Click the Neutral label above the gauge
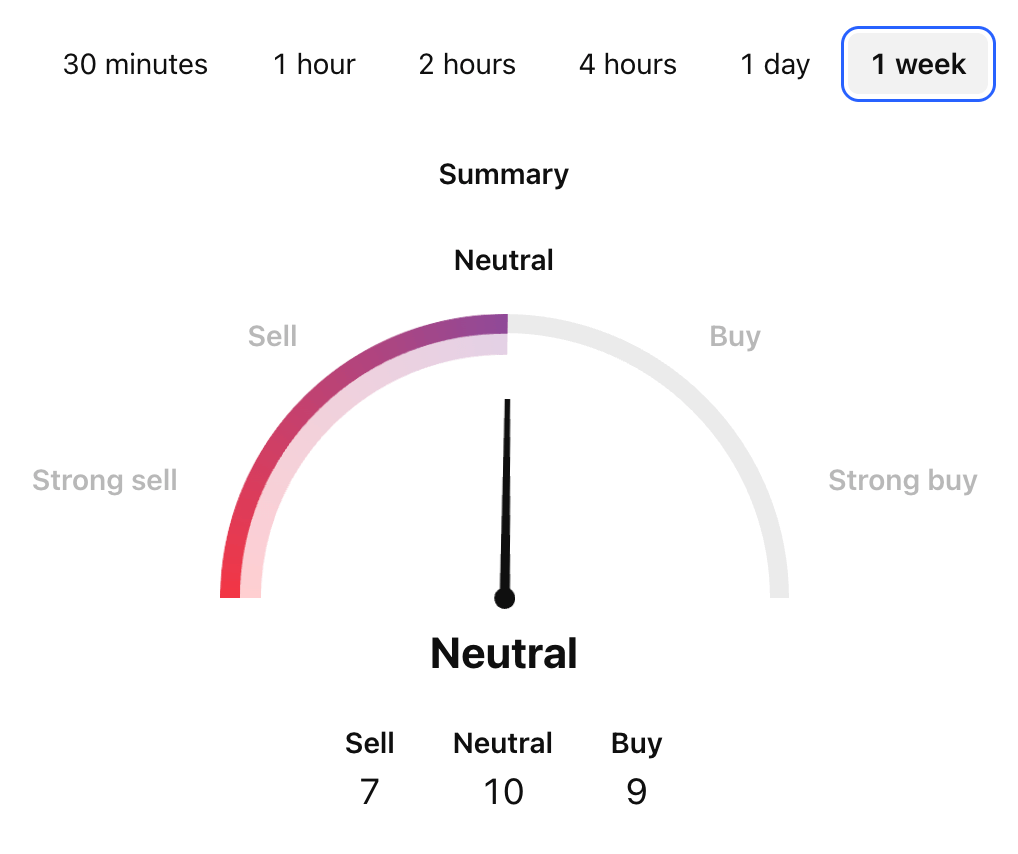The height and width of the screenshot is (854, 1018). (503, 260)
